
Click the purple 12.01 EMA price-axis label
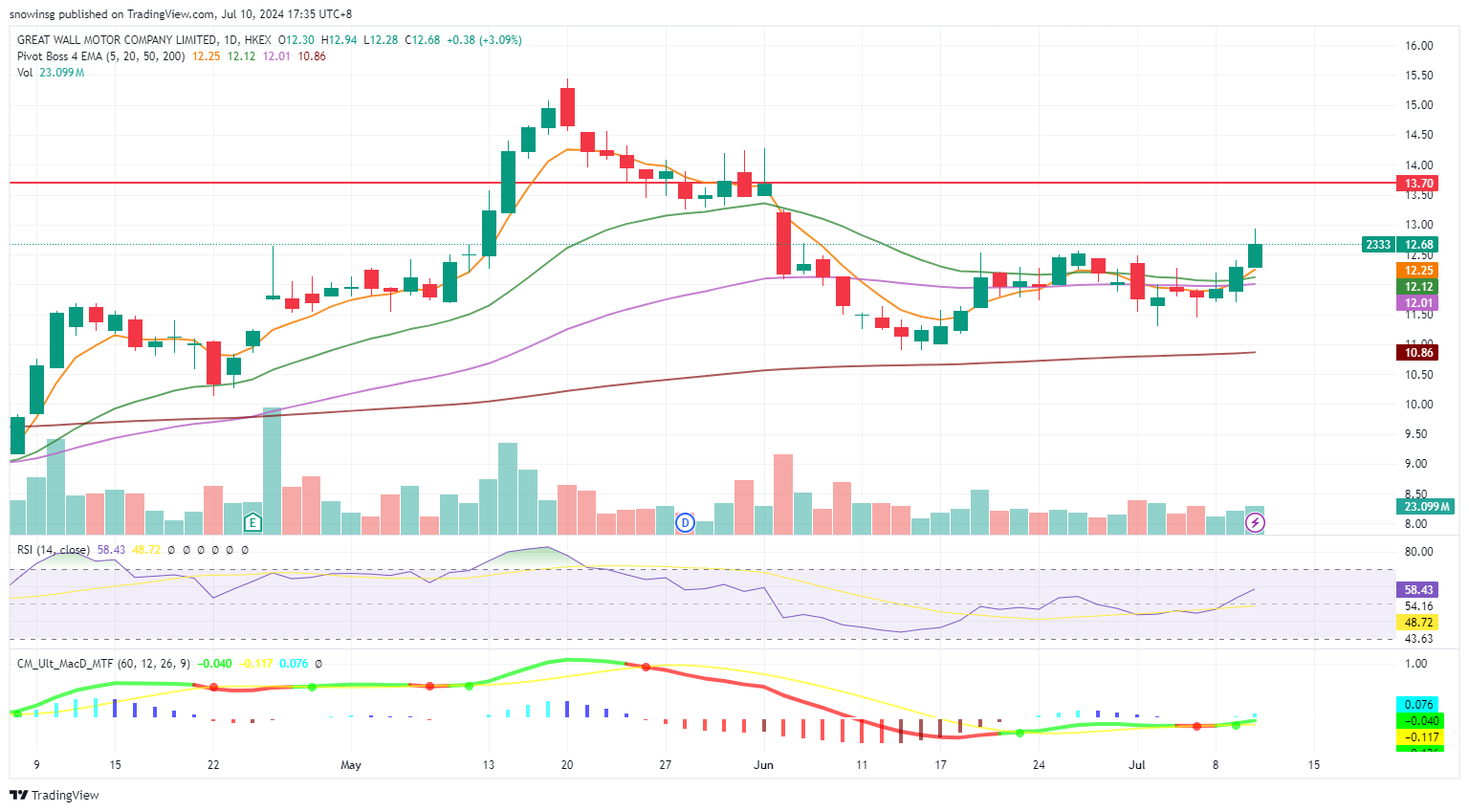[x=1418, y=303]
